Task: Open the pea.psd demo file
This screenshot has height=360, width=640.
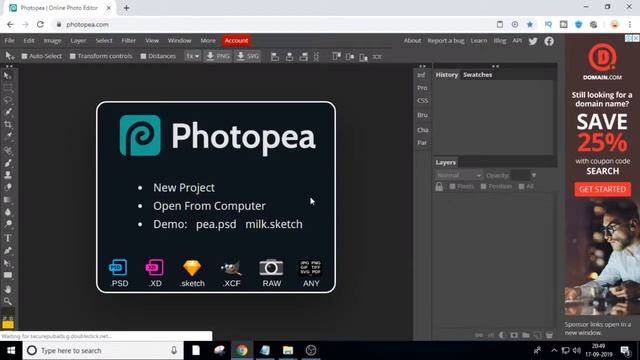Action: (216, 224)
